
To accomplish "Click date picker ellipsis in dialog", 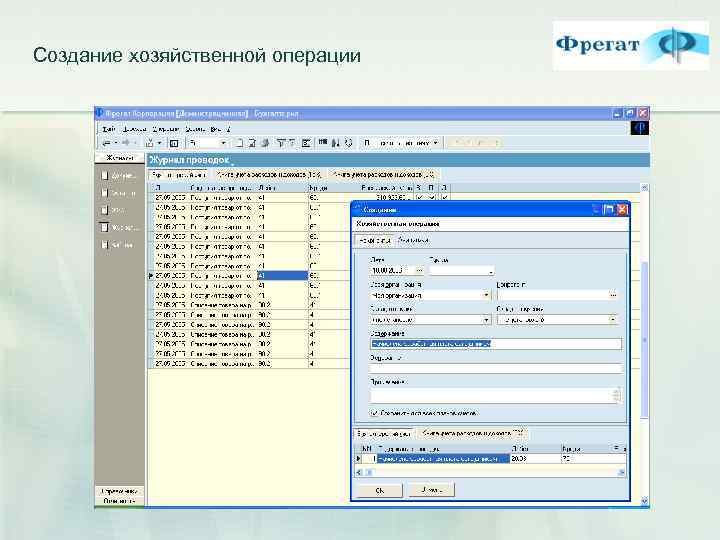I will (419, 270).
